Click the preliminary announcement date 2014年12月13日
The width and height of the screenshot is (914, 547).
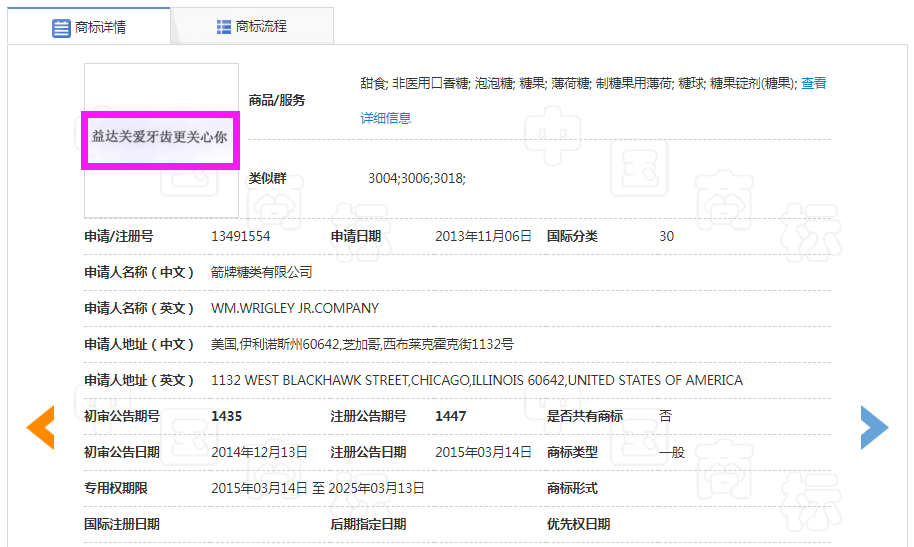(x=259, y=452)
